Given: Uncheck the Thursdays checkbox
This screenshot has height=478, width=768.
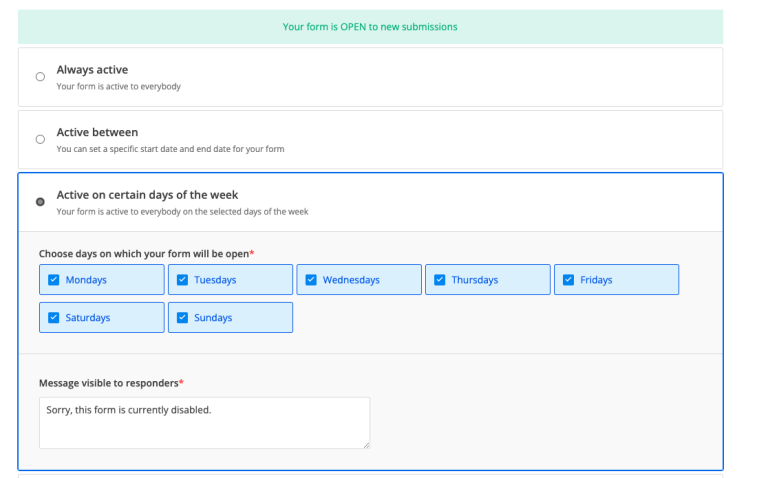Looking at the screenshot, I should point(440,280).
